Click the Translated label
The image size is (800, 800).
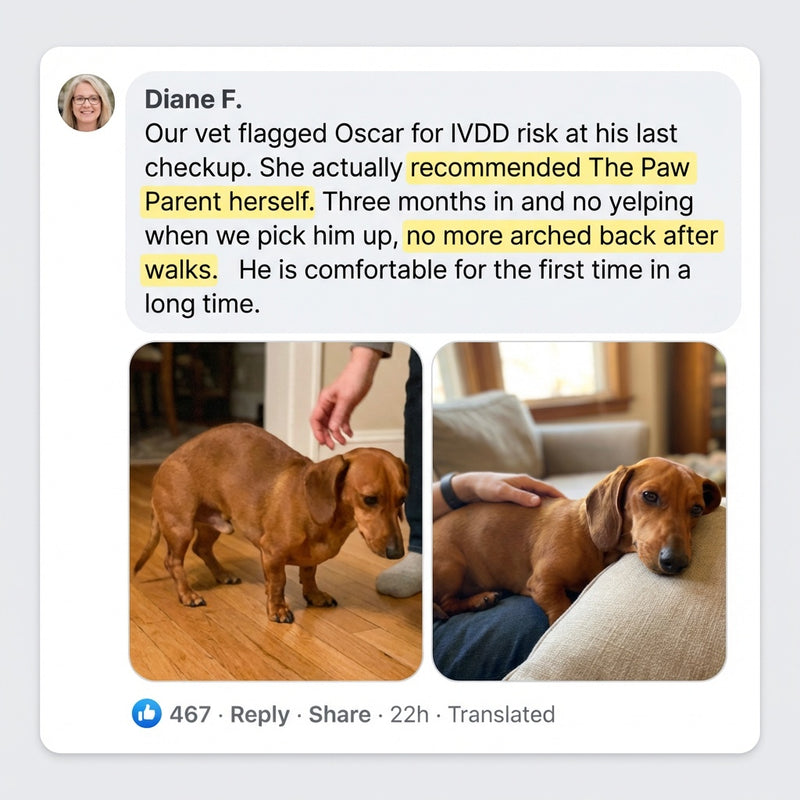(501, 714)
